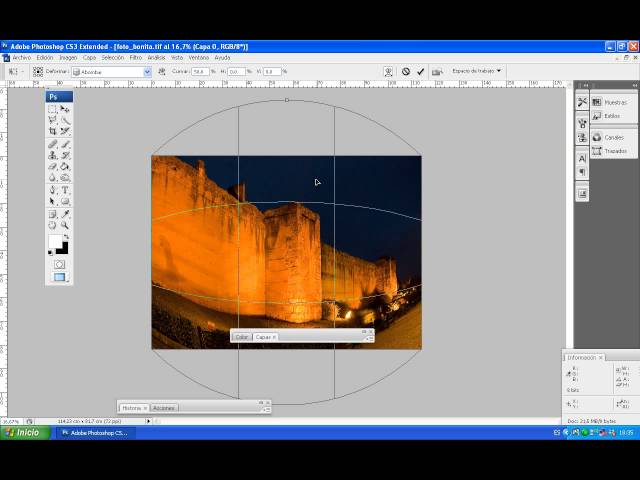Select the Notes tool
This screenshot has width=640, height=480.
coord(53,214)
